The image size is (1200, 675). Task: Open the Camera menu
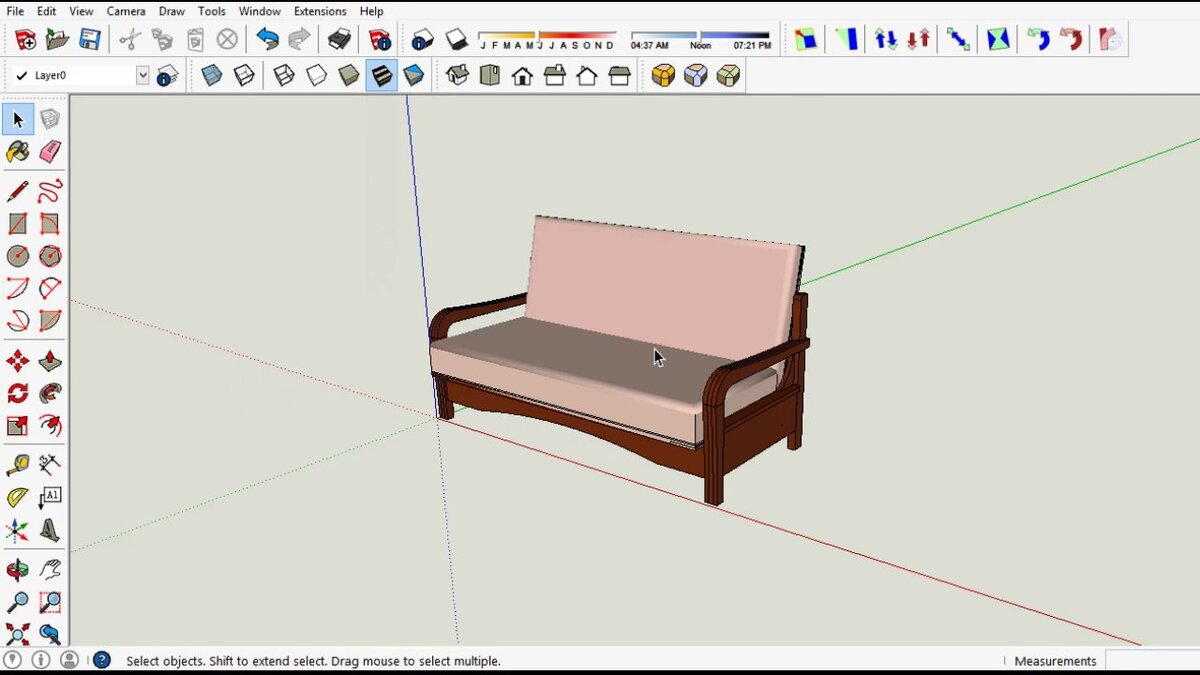(x=126, y=11)
